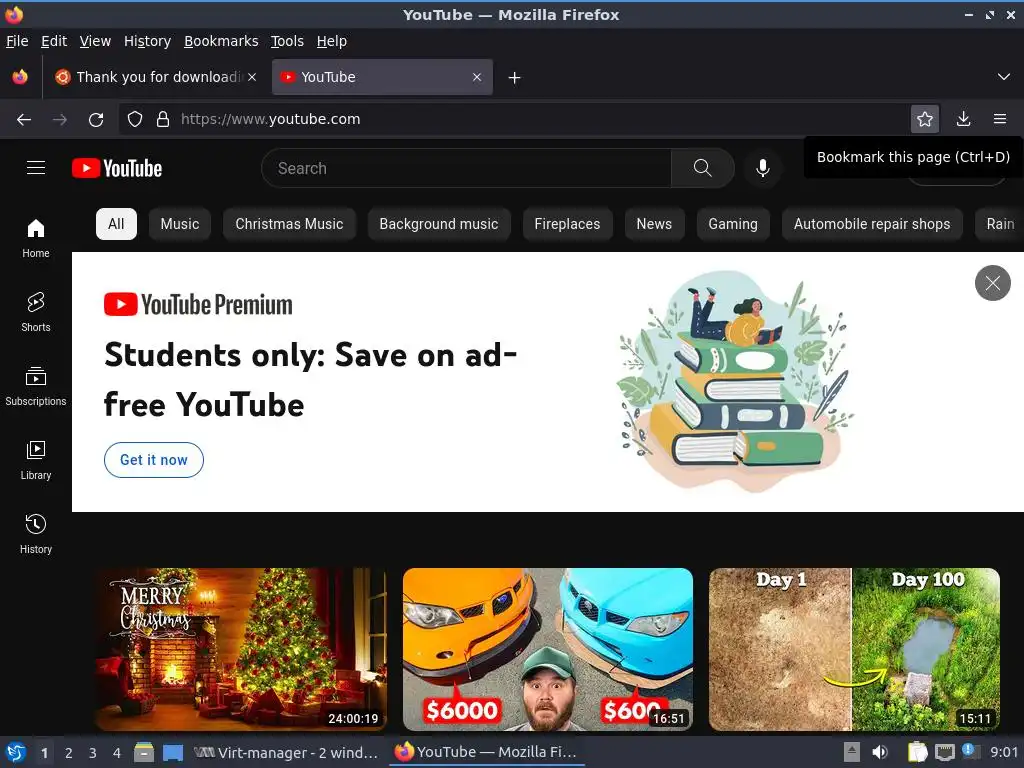Open the Tools menu
1024x768 pixels.
coord(287,41)
